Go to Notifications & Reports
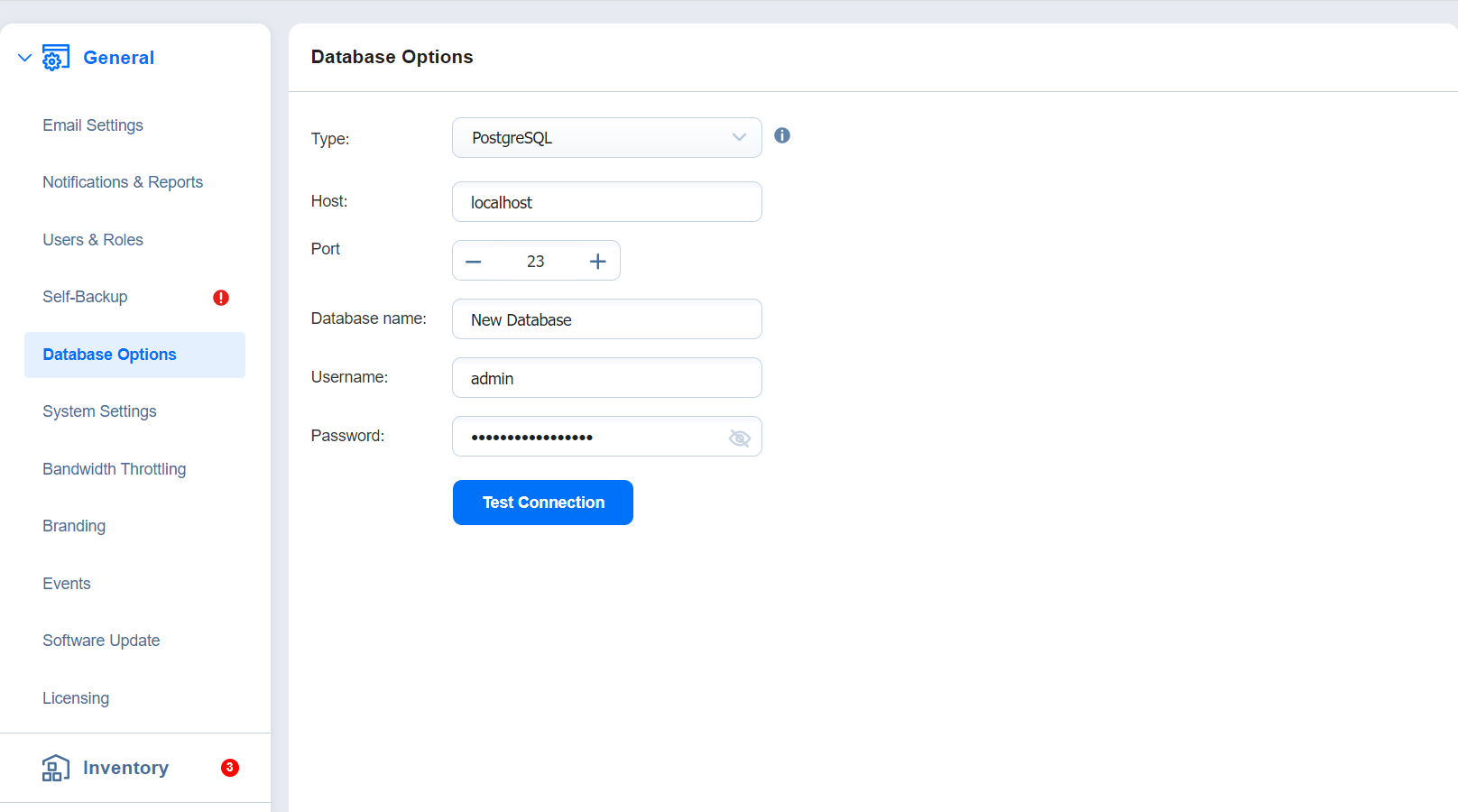This screenshot has width=1458, height=812. (123, 182)
